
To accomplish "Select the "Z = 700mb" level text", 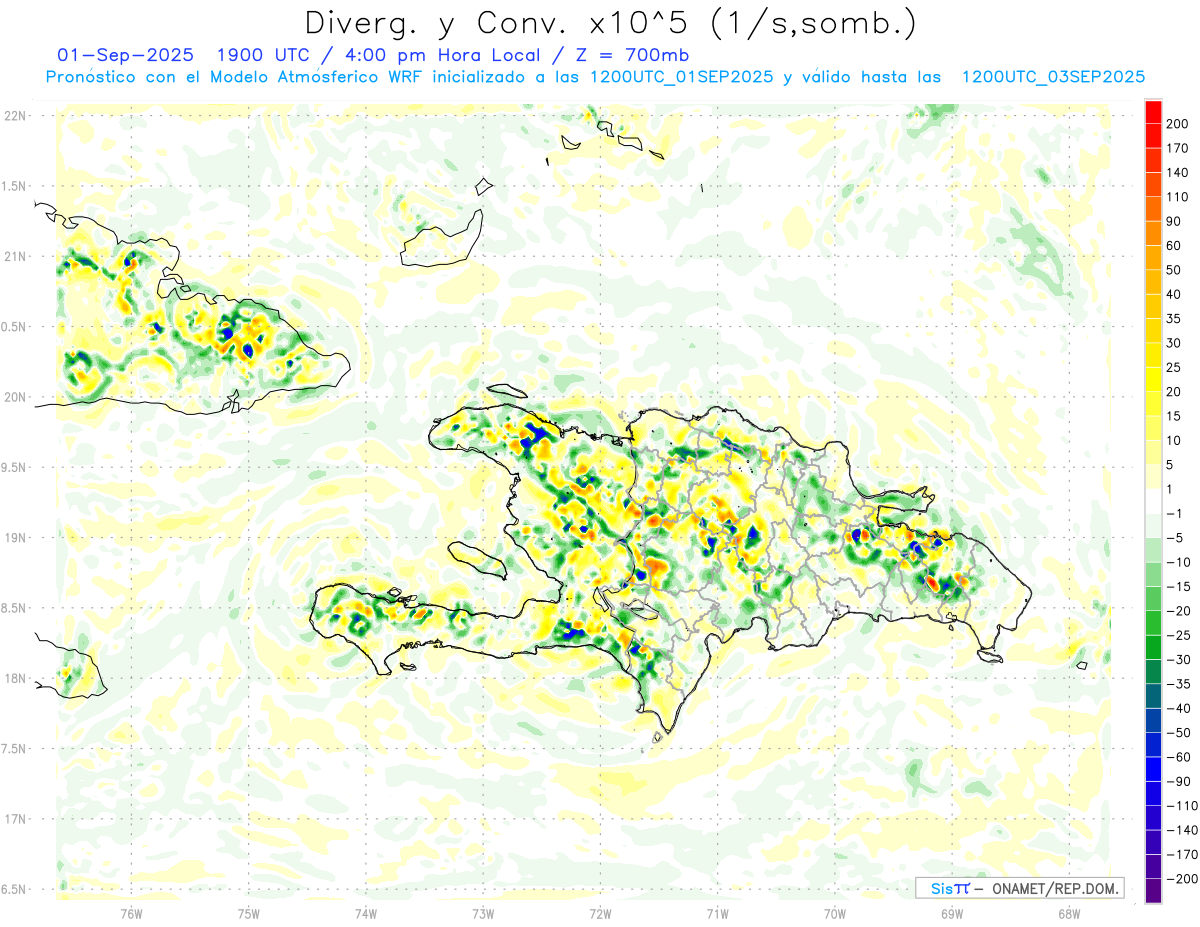I will (x=632, y=54).
